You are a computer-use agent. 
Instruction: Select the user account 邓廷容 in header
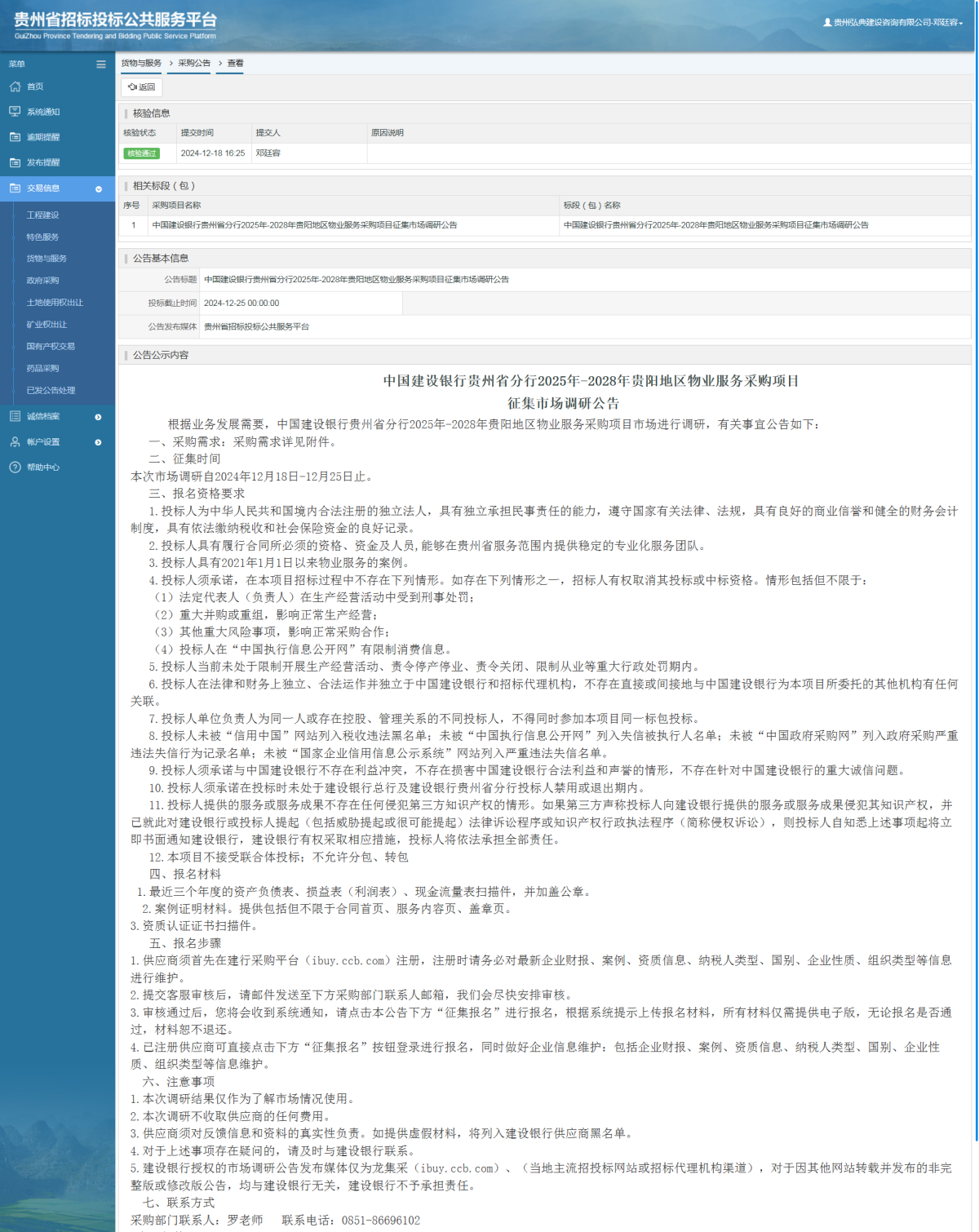[893, 24]
